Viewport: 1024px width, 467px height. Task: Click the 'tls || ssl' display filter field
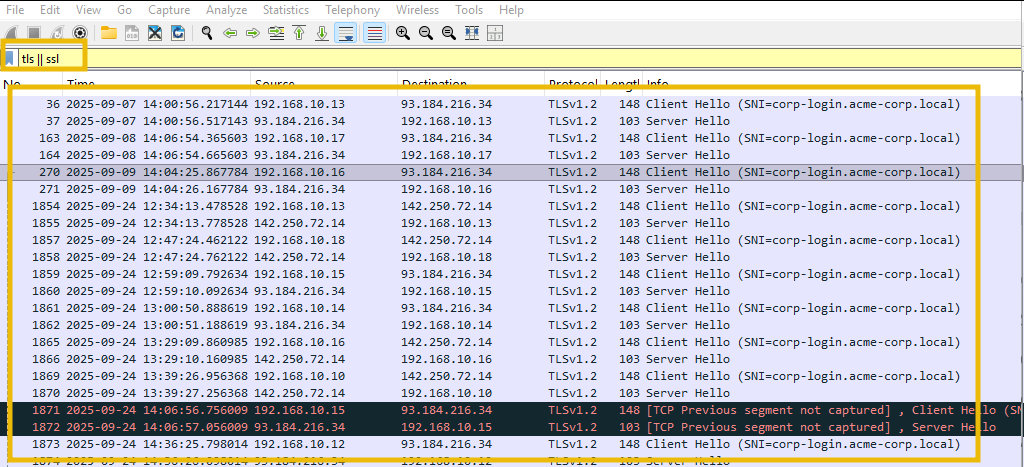tap(519, 59)
